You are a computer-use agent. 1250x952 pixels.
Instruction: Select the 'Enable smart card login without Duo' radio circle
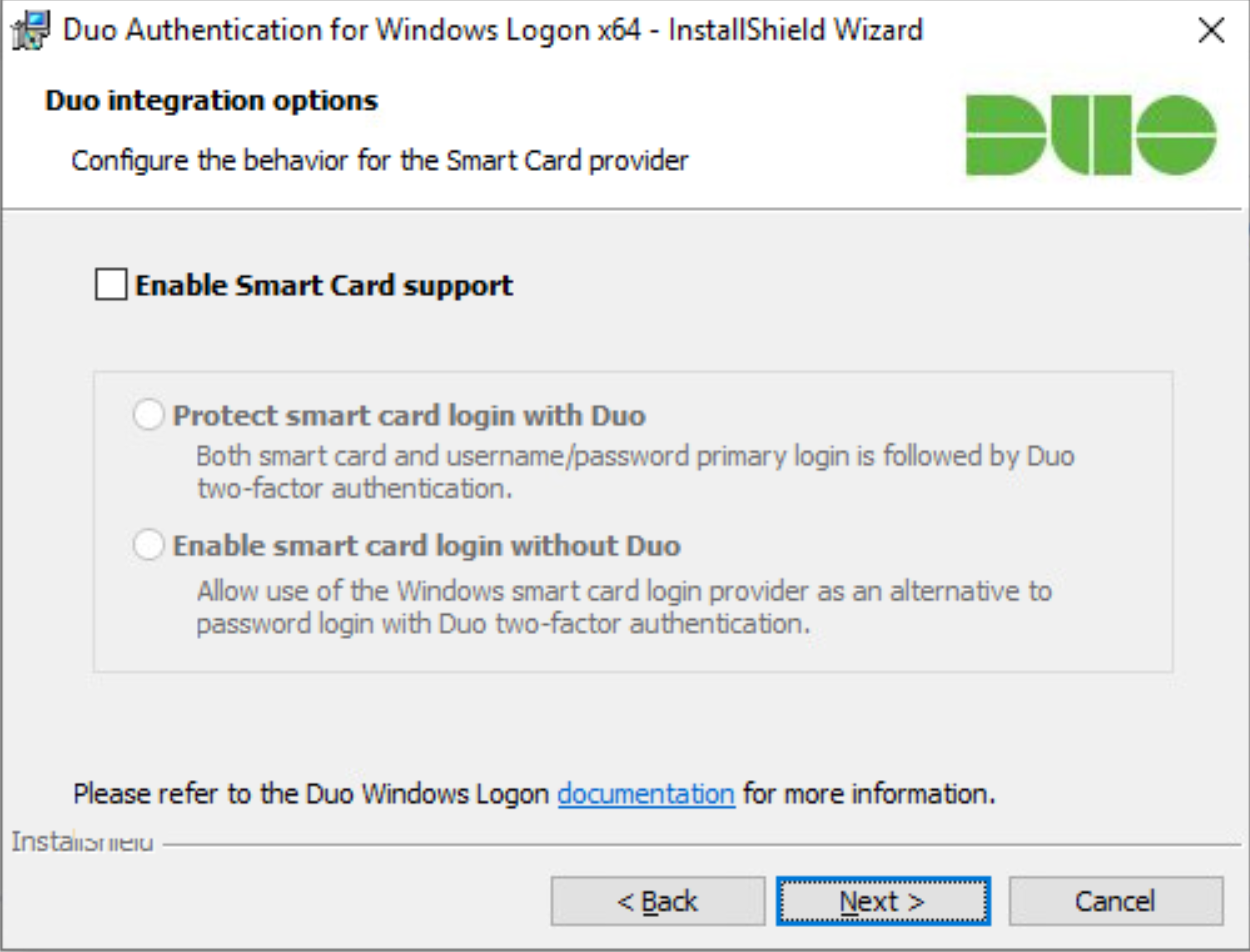point(149,545)
